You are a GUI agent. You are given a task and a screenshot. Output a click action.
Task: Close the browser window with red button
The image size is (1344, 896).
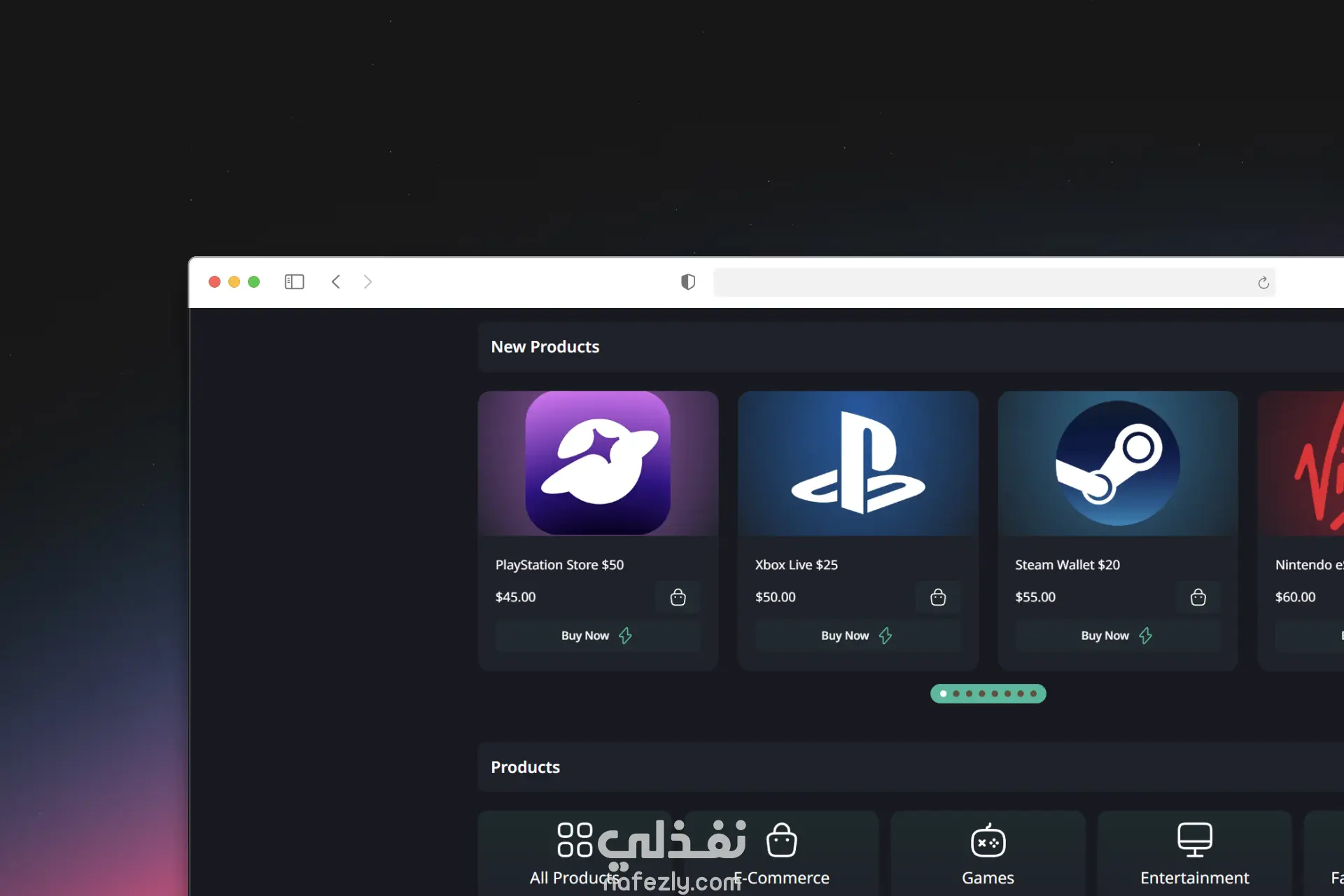pyautogui.click(x=214, y=281)
